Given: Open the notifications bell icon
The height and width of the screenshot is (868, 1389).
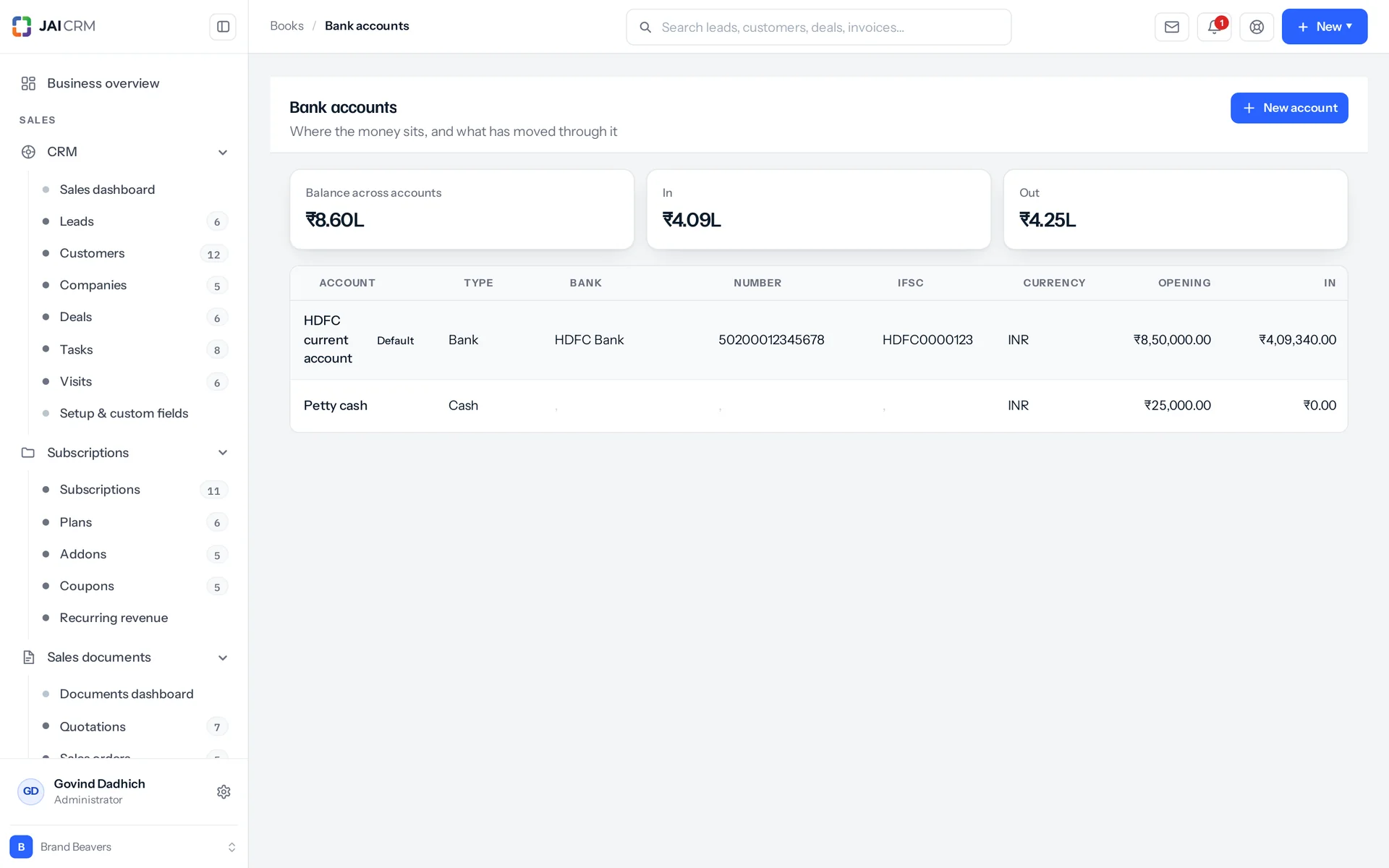Looking at the screenshot, I should point(1214,27).
